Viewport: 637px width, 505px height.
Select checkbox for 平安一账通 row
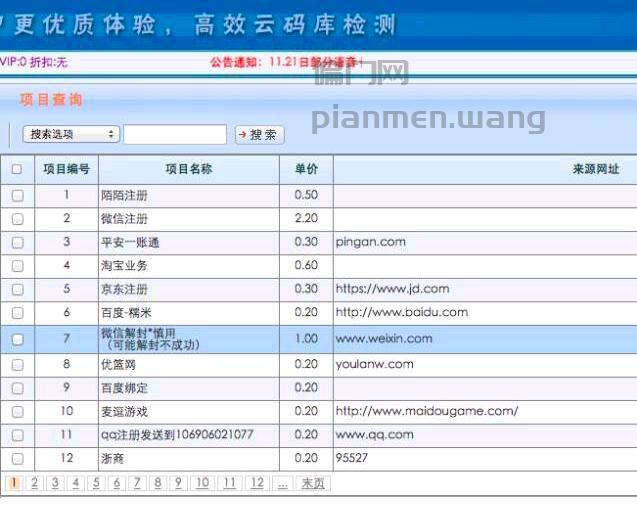17,243
